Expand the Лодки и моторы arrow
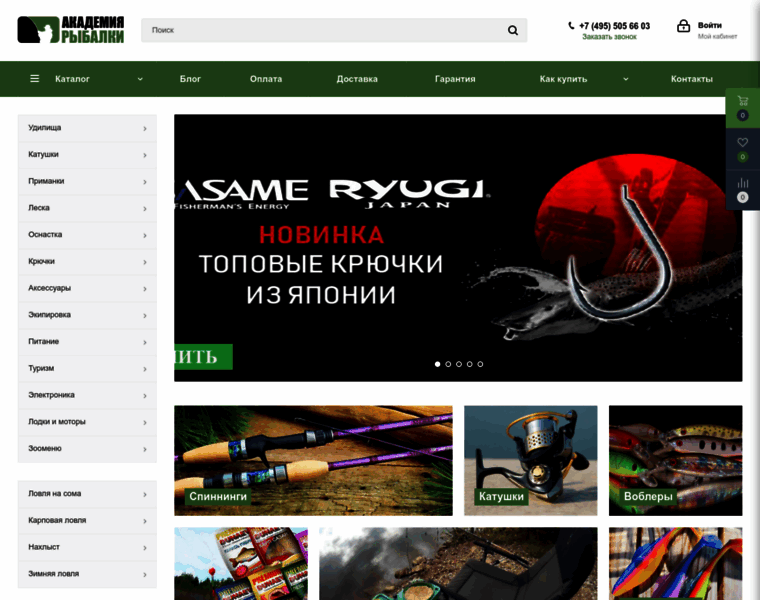This screenshot has height=600, width=760. 145,423
